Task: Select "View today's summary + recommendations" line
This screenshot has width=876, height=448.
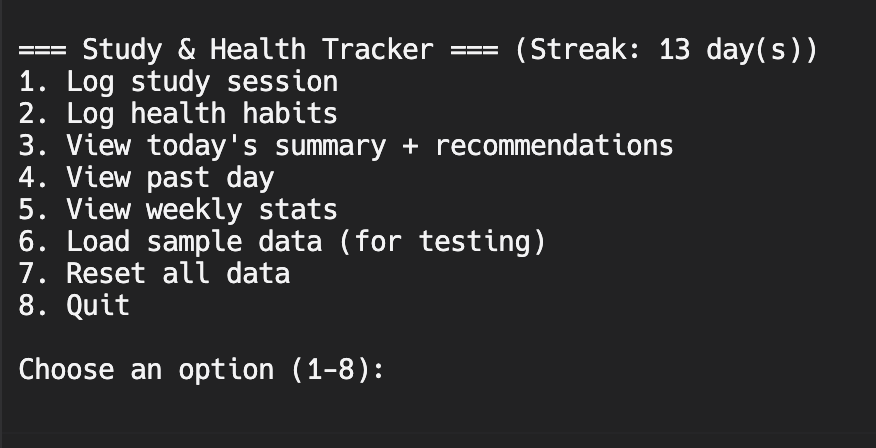Action: point(346,146)
